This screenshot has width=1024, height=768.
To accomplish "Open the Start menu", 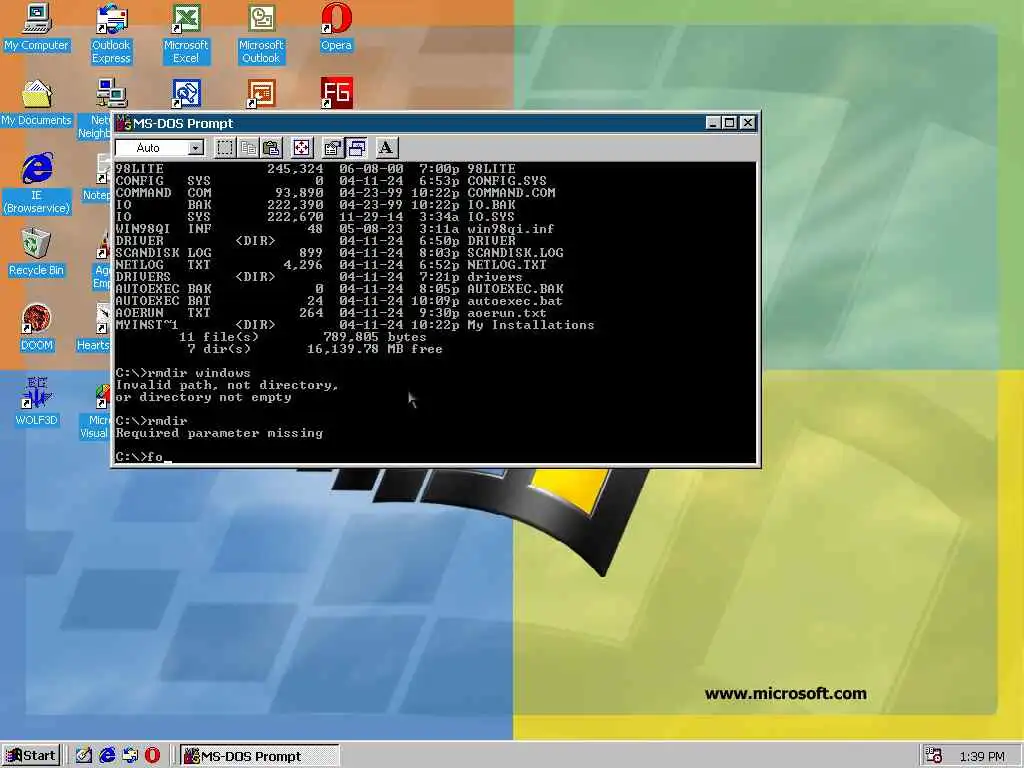I will (x=31, y=756).
